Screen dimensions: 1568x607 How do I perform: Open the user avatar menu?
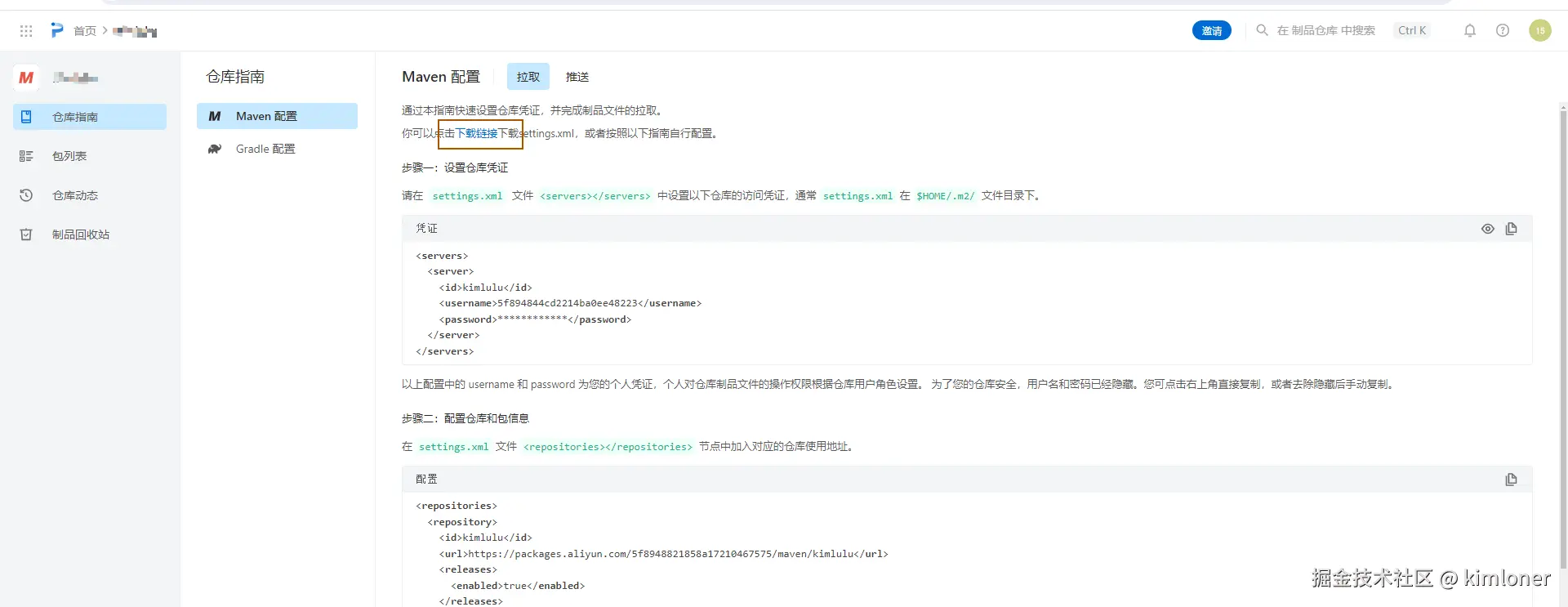coord(1539,30)
